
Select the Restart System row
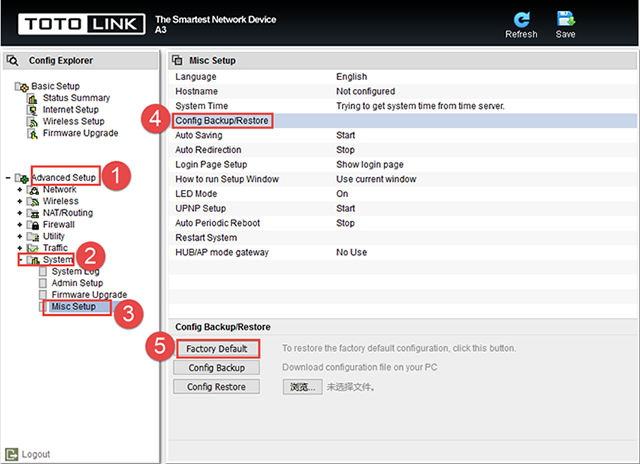point(402,238)
